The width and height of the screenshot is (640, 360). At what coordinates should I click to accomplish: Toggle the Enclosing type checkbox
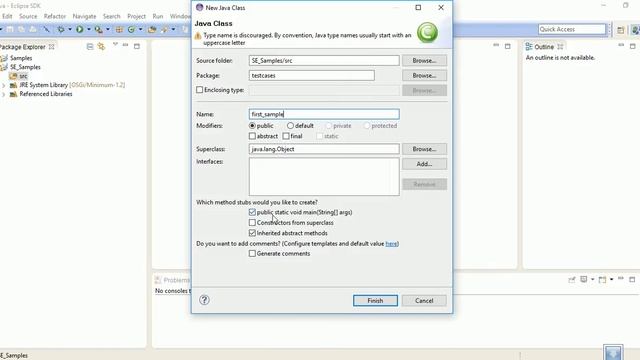point(200,90)
